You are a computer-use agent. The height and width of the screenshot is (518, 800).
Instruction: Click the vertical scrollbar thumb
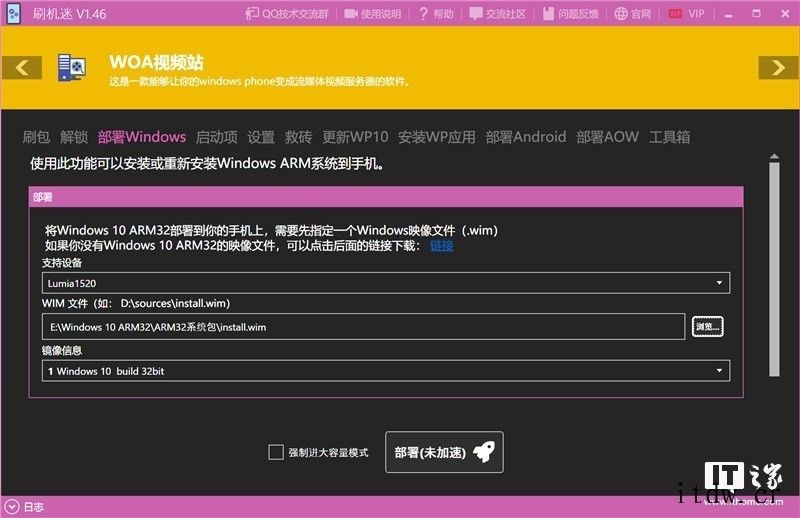pyautogui.click(x=774, y=269)
